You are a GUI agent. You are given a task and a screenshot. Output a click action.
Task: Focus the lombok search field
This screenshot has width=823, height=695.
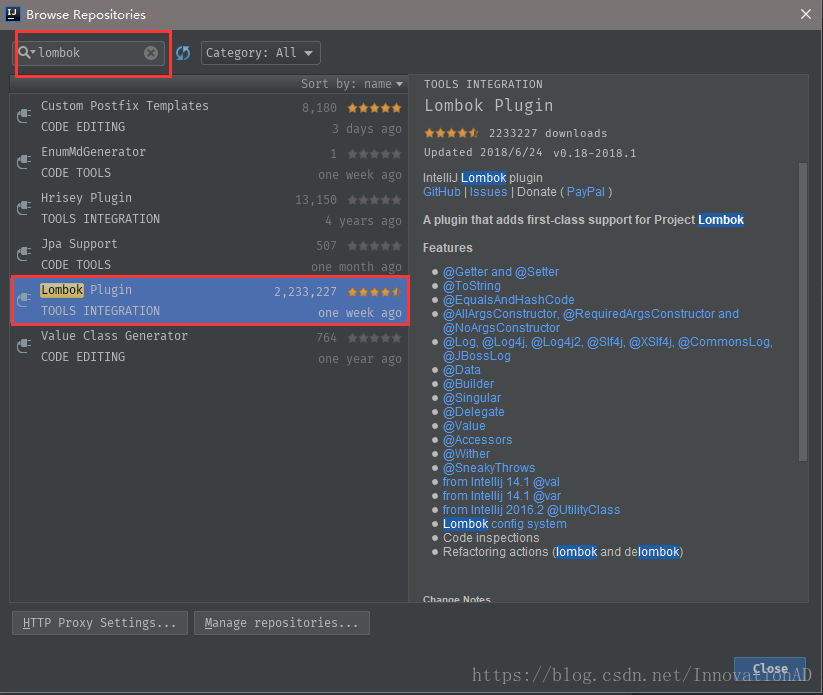click(89, 52)
